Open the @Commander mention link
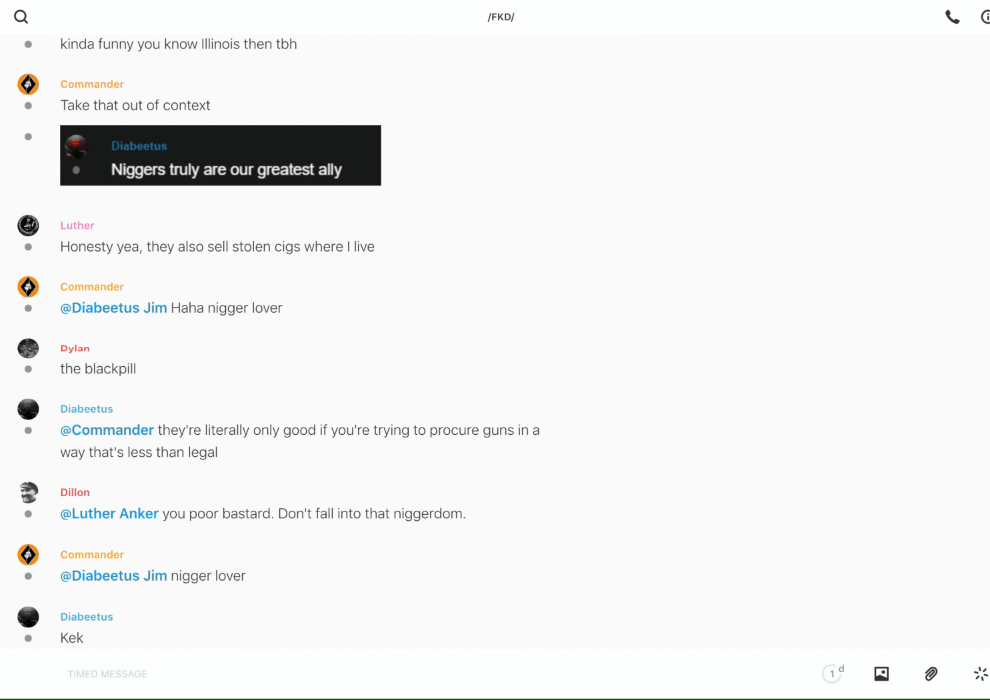The width and height of the screenshot is (990, 700). 107,430
